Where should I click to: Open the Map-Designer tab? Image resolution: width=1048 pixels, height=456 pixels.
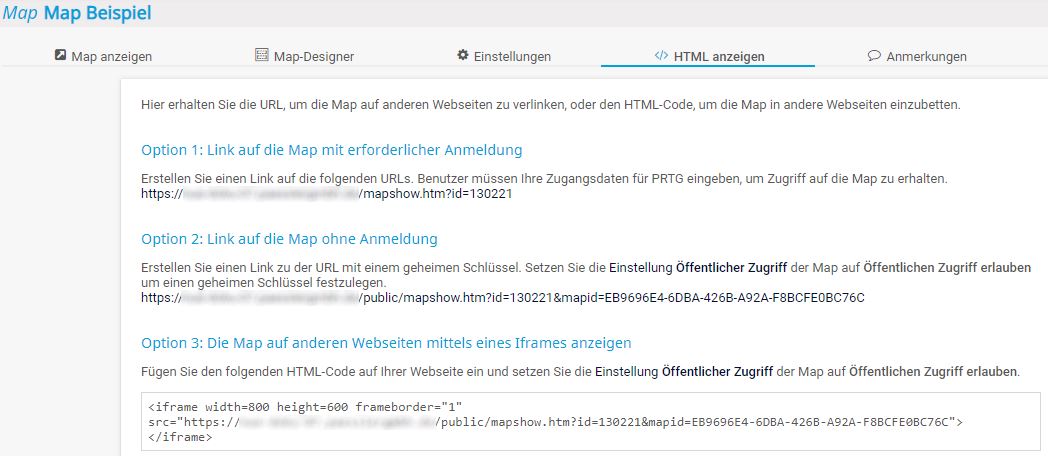click(313, 57)
